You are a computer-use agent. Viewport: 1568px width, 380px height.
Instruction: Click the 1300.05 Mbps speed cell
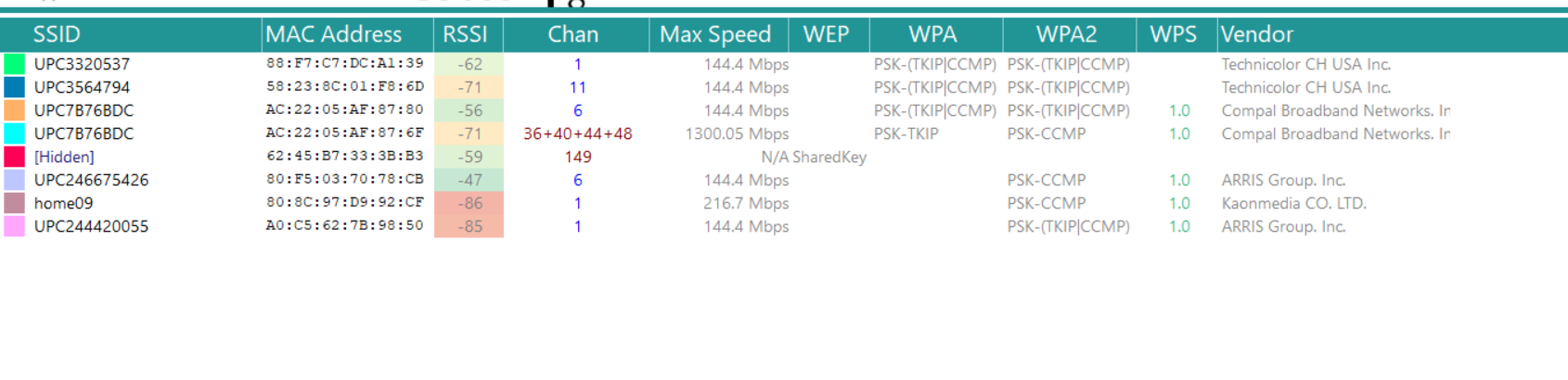click(737, 133)
